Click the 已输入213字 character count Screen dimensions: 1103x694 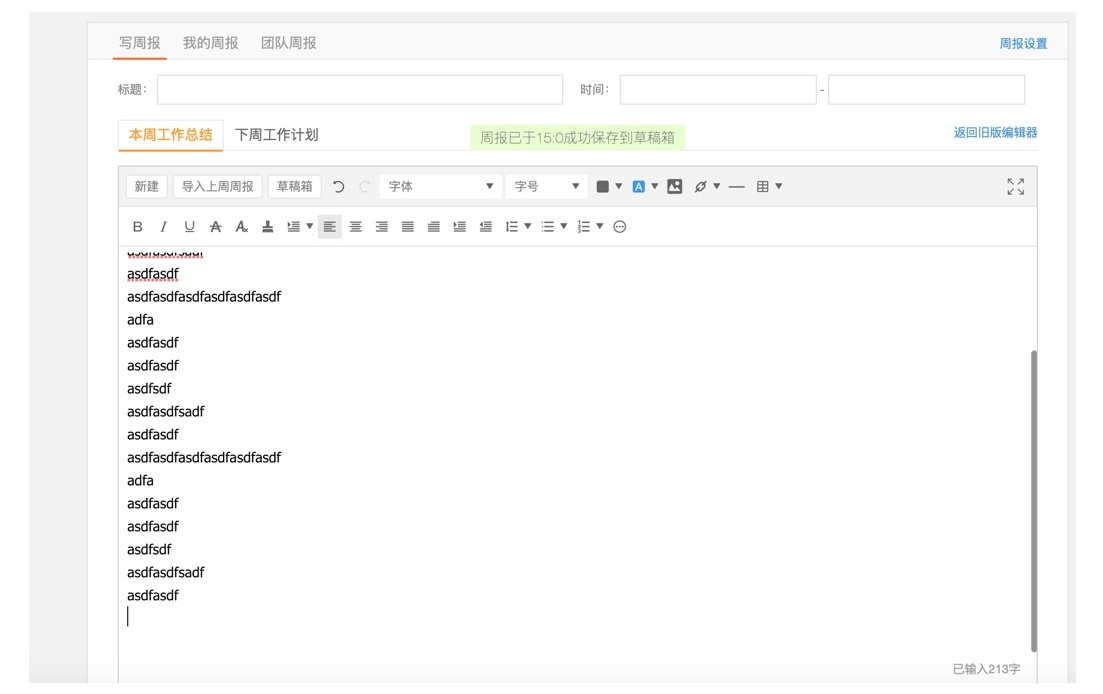point(986,669)
